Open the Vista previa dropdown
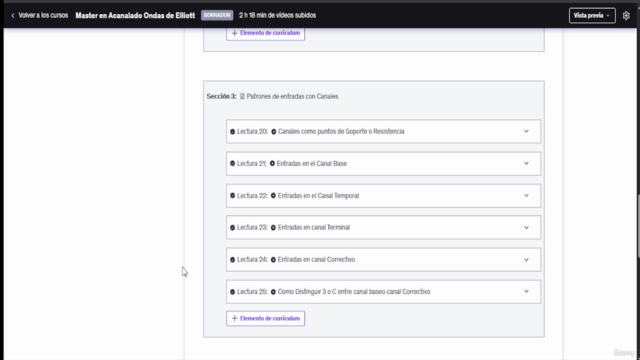Image resolution: width=640 pixels, height=360 pixels. (x=592, y=16)
